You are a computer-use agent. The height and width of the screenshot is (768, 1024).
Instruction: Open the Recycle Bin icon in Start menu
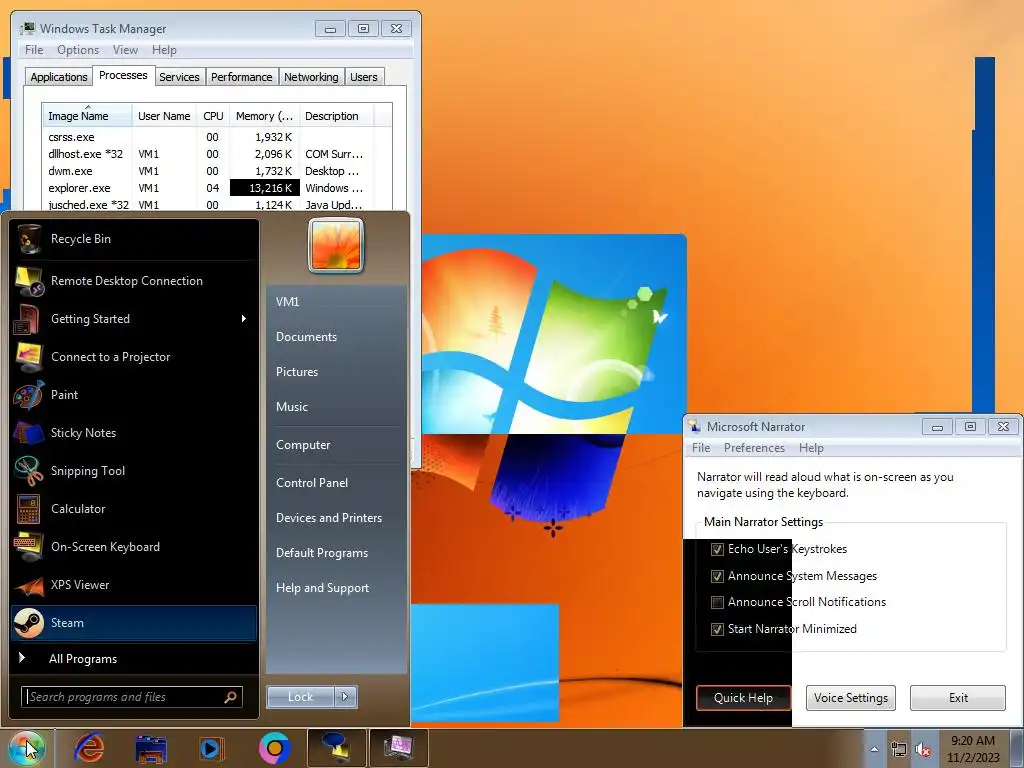click(x=29, y=239)
